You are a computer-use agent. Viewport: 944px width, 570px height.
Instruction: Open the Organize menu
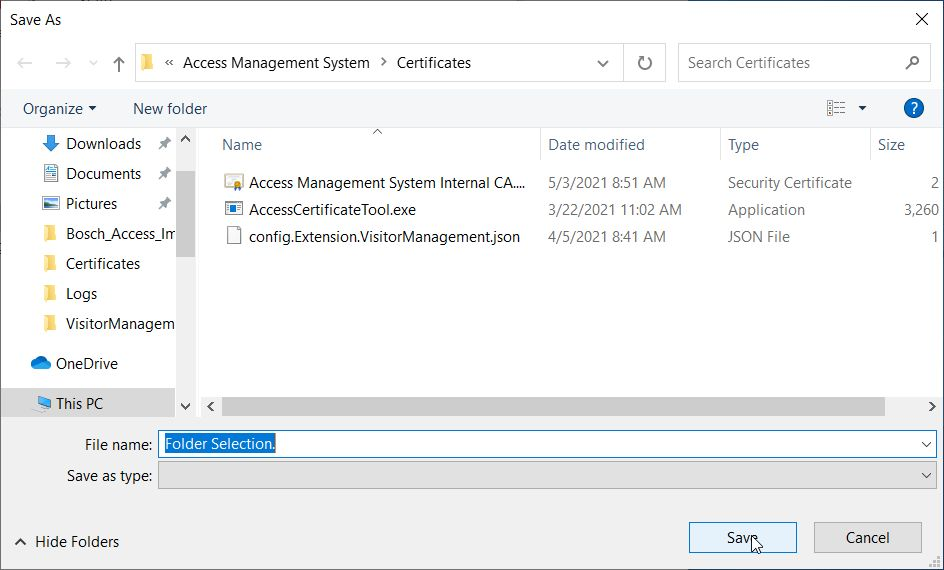coord(60,108)
